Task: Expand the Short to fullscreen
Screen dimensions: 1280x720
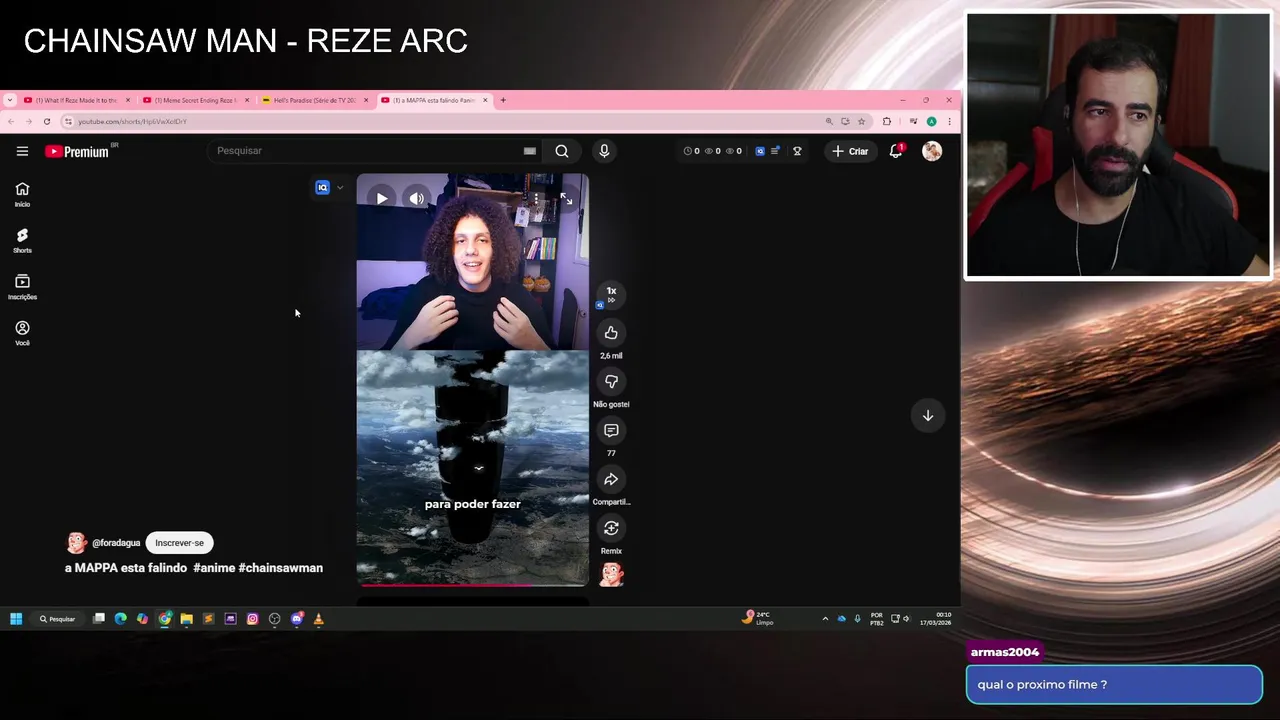Action: (566, 199)
